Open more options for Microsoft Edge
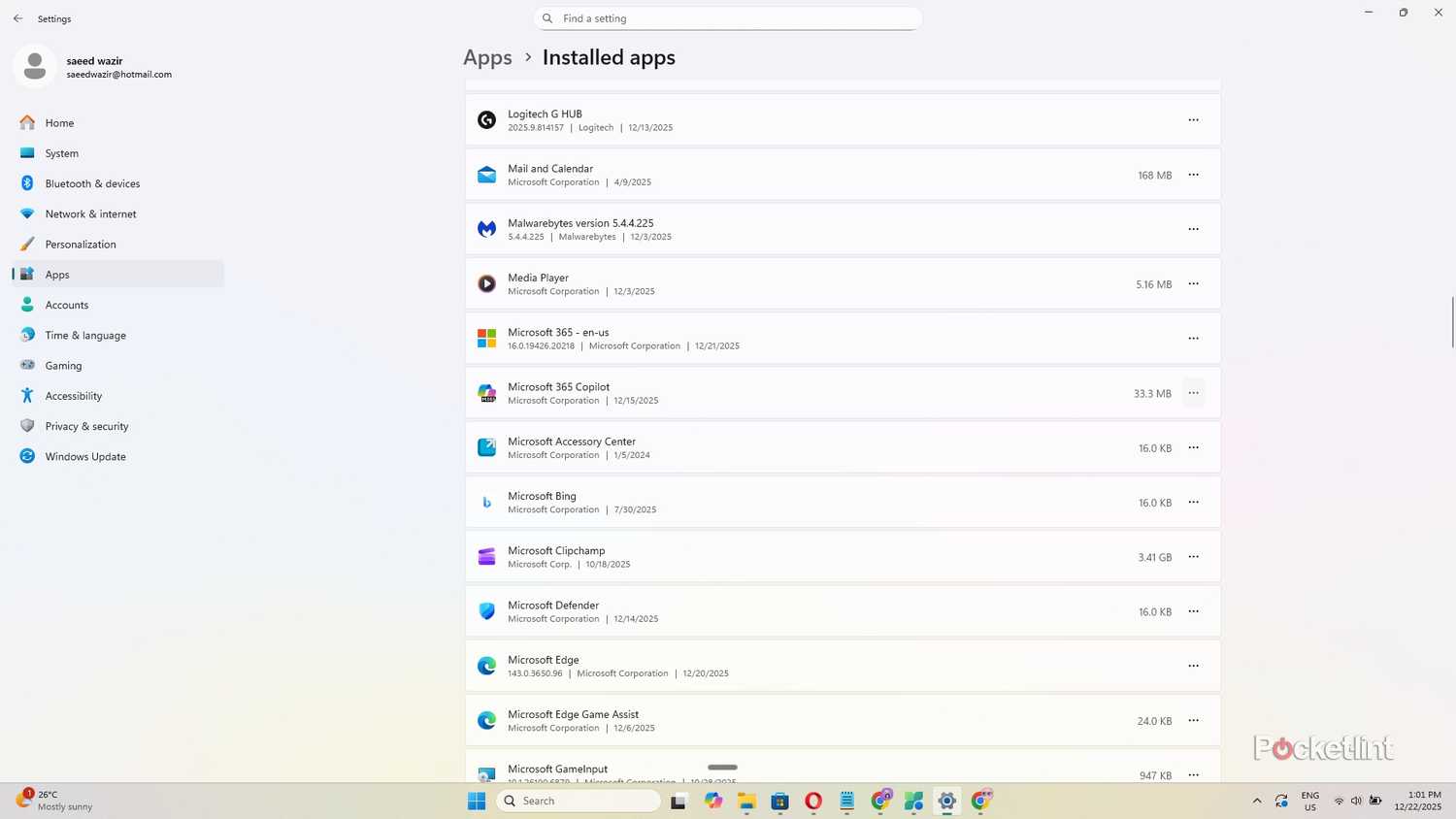The width and height of the screenshot is (1456, 819). (1193, 666)
